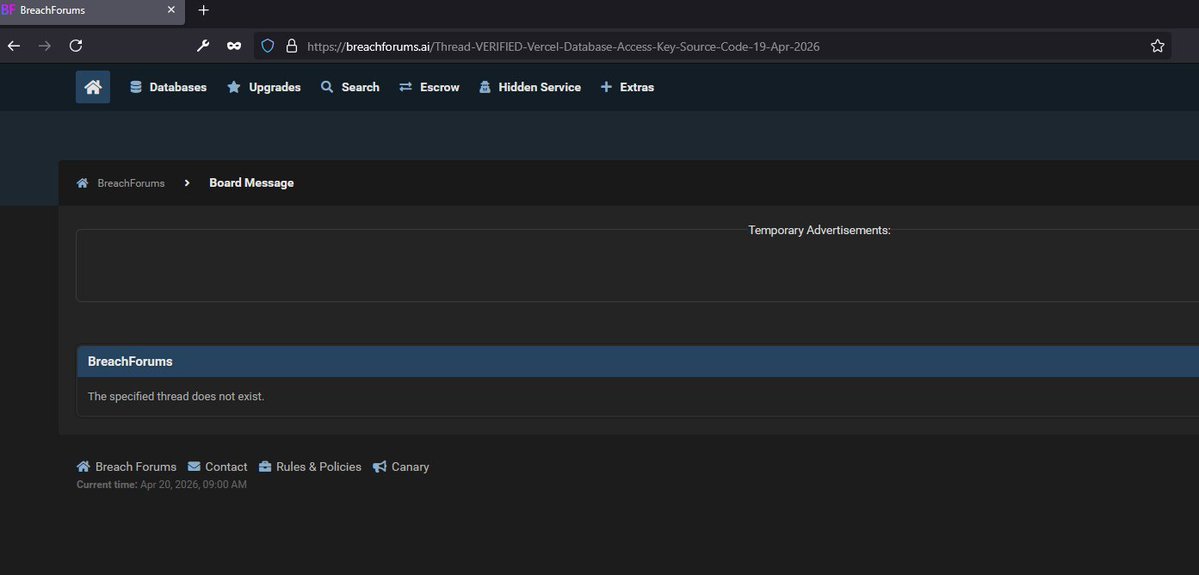The width and height of the screenshot is (1199, 575).
Task: Click the Board Message breadcrumb text
Action: pos(252,184)
